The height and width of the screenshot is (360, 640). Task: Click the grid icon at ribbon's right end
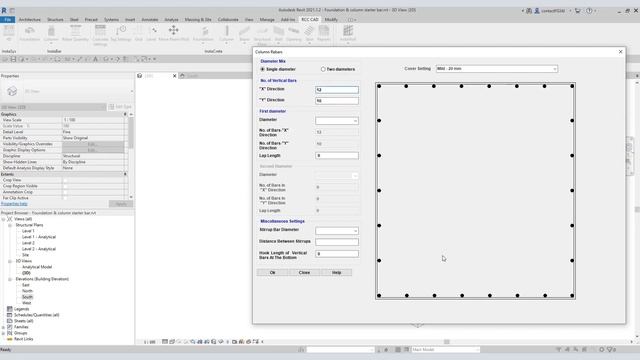tap(348, 30)
